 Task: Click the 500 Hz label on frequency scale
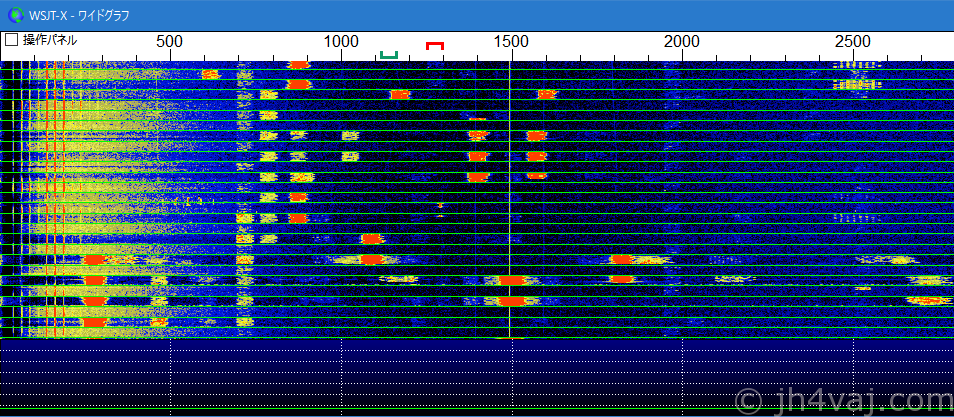(170, 41)
